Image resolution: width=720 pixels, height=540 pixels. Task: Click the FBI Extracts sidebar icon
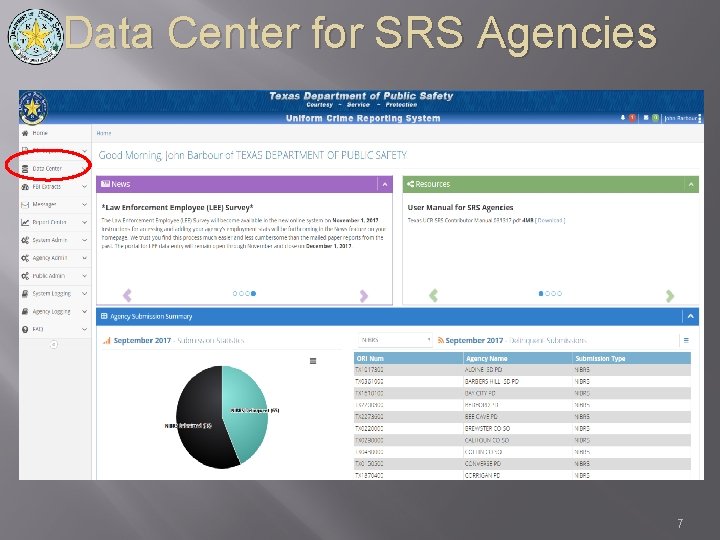click(x=25, y=186)
